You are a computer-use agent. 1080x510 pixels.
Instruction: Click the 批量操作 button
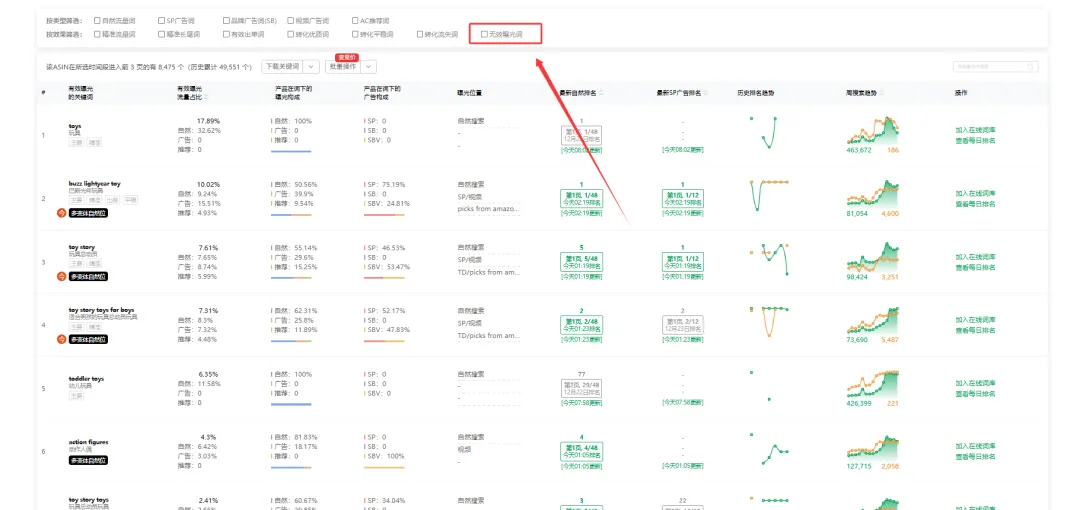tap(342, 67)
